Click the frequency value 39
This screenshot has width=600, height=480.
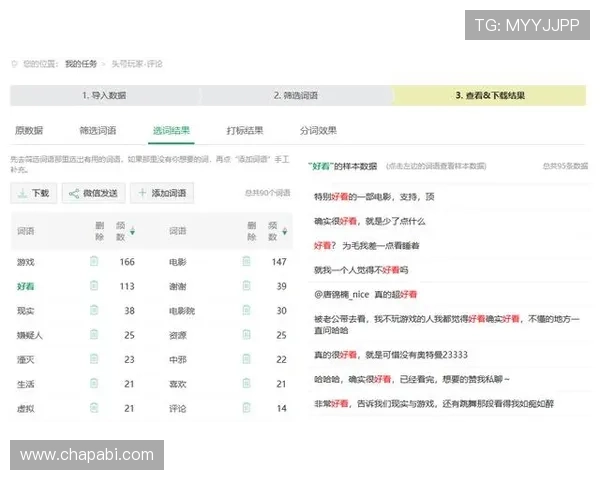pos(282,286)
